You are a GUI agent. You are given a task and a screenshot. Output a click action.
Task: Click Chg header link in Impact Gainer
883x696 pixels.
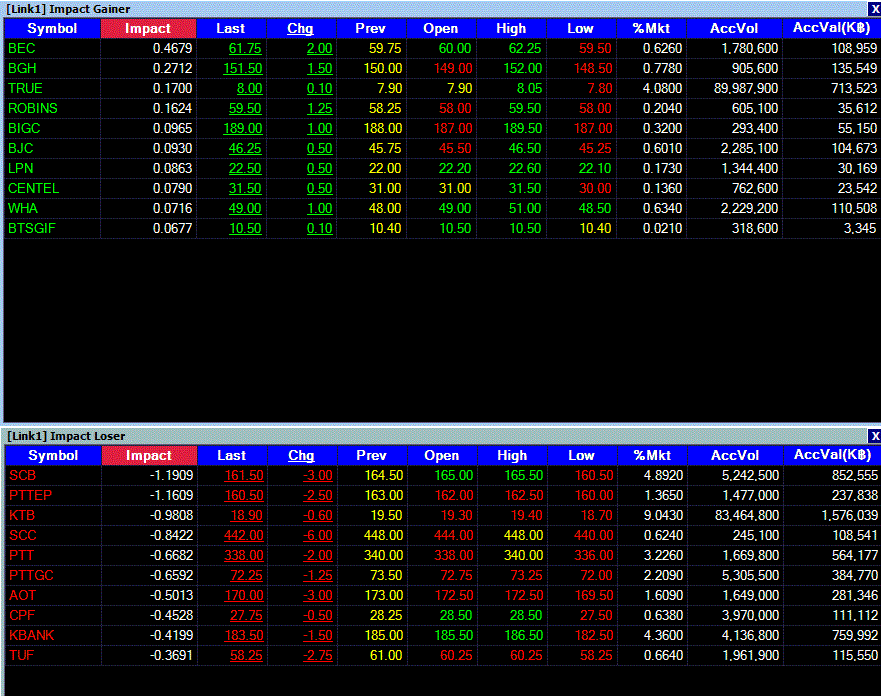pos(300,29)
